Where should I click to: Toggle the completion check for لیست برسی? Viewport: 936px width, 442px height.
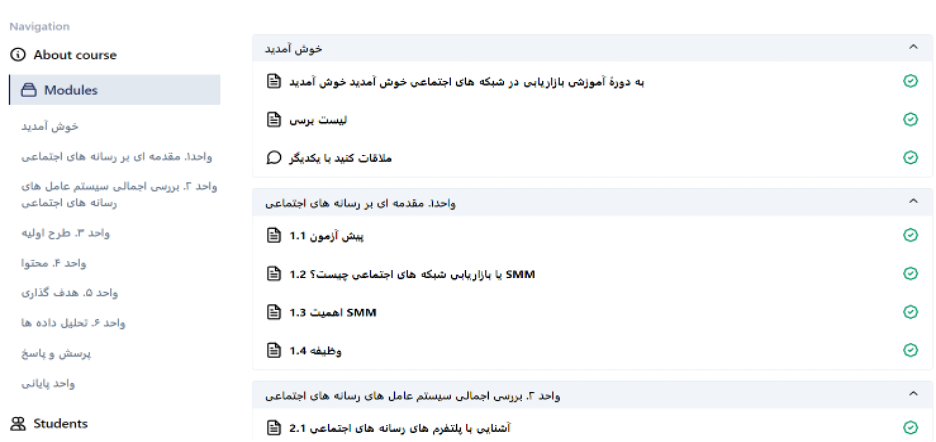[910, 119]
